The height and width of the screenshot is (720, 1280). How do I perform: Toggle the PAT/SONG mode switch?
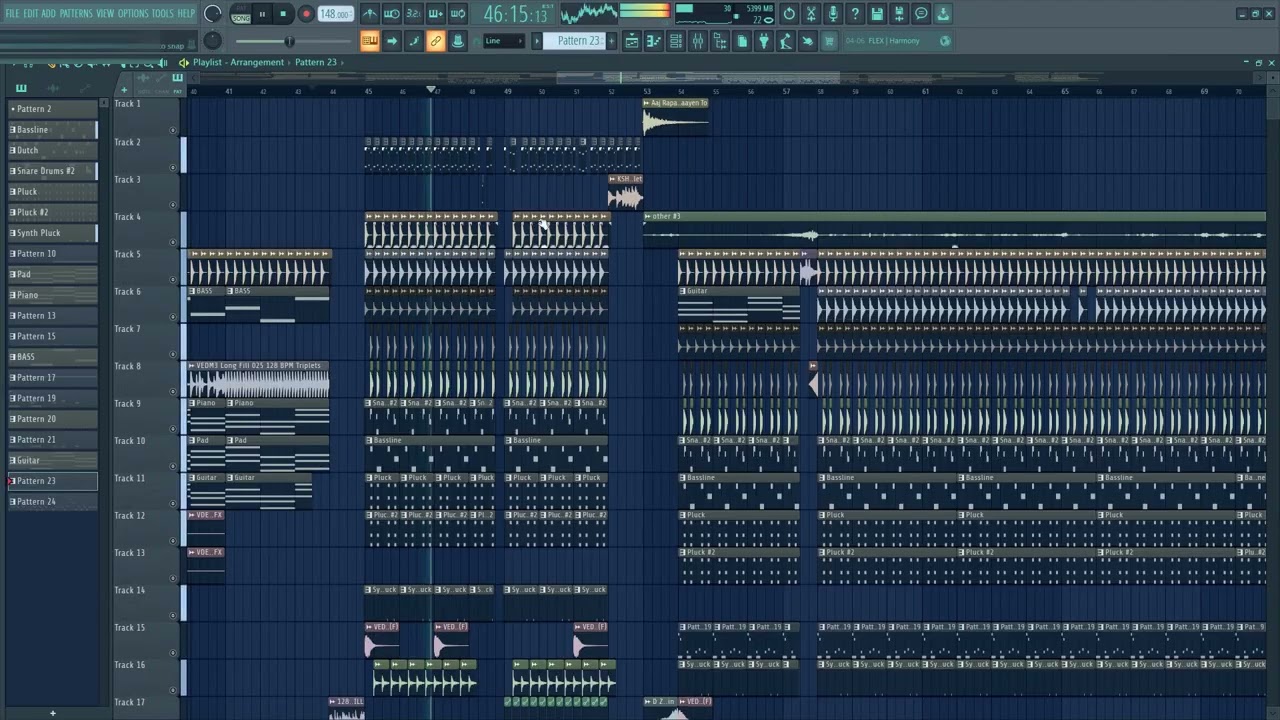click(x=241, y=14)
